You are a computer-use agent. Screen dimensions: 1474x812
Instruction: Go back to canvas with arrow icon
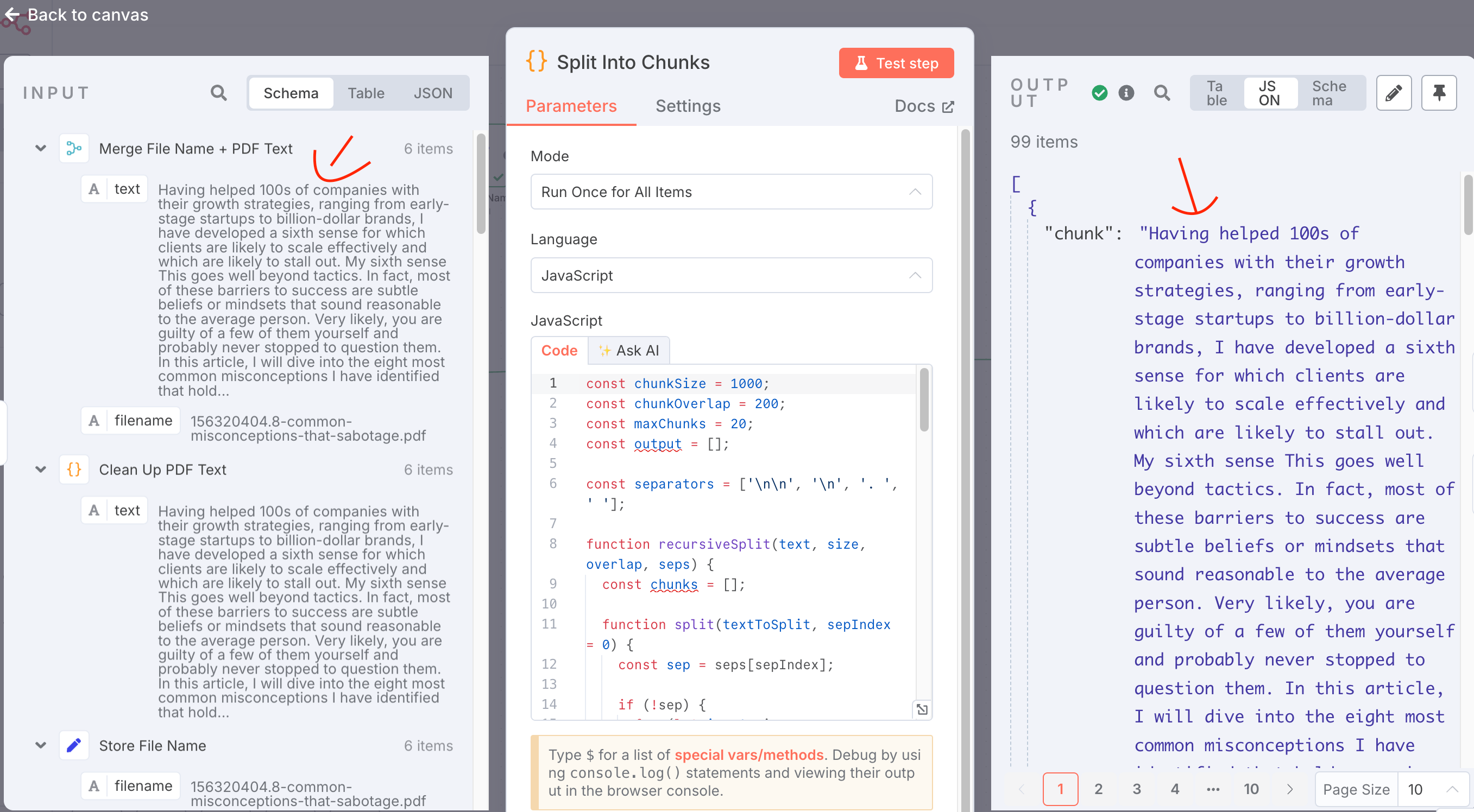(12, 14)
